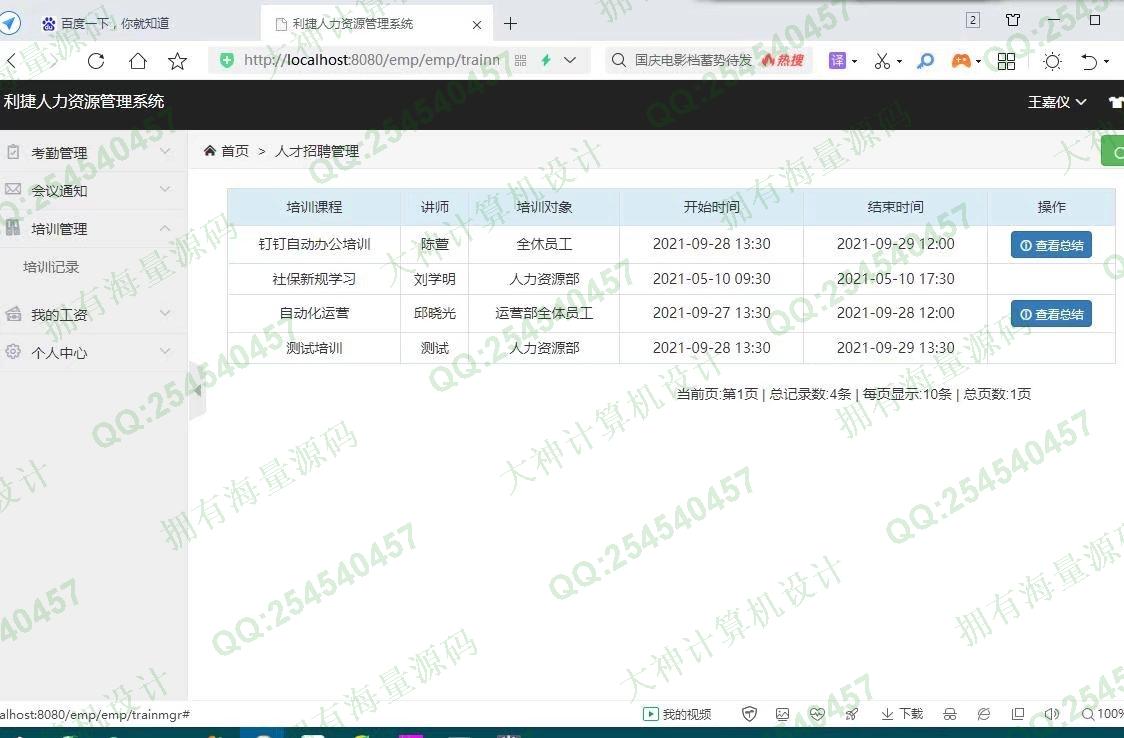
Task: Click the browser refresh icon
Action: tap(96, 61)
